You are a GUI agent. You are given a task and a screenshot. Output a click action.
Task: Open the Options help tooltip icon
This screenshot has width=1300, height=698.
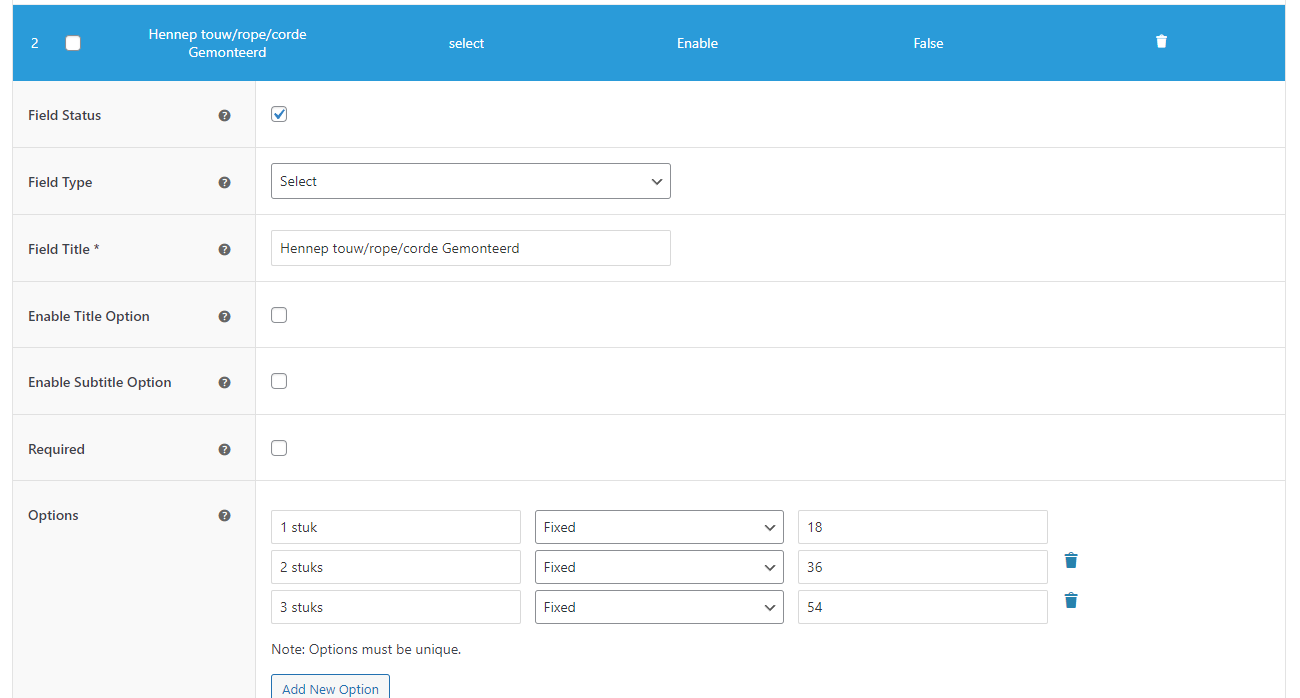point(224,516)
